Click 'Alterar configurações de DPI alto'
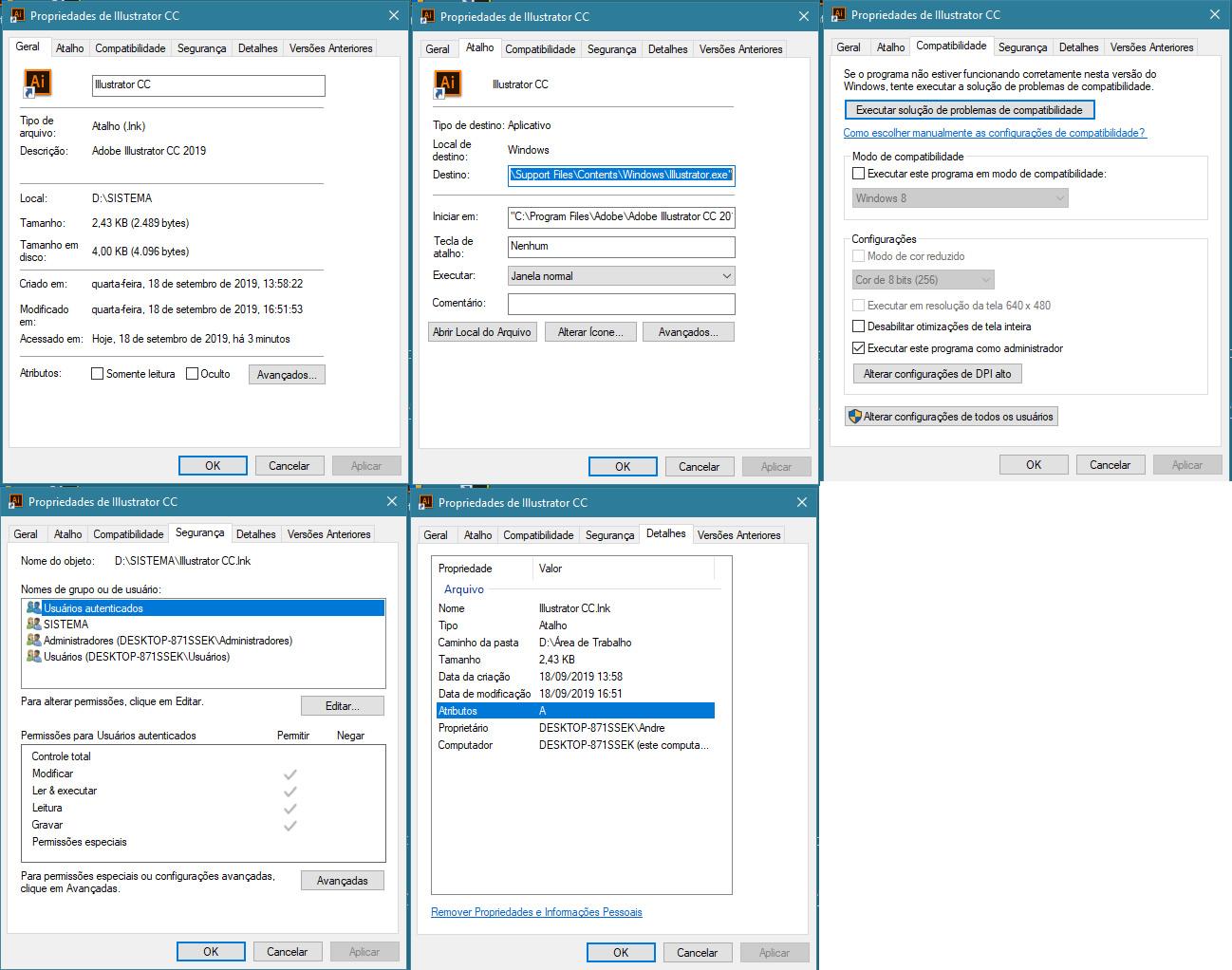This screenshot has width=1232, height=970. click(x=937, y=374)
